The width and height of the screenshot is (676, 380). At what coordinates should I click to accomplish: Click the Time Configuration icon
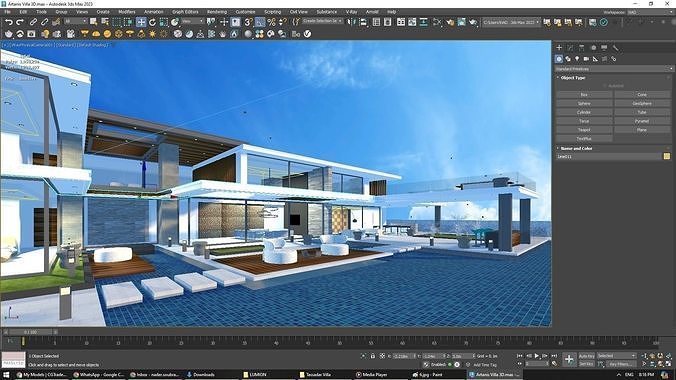(554, 364)
